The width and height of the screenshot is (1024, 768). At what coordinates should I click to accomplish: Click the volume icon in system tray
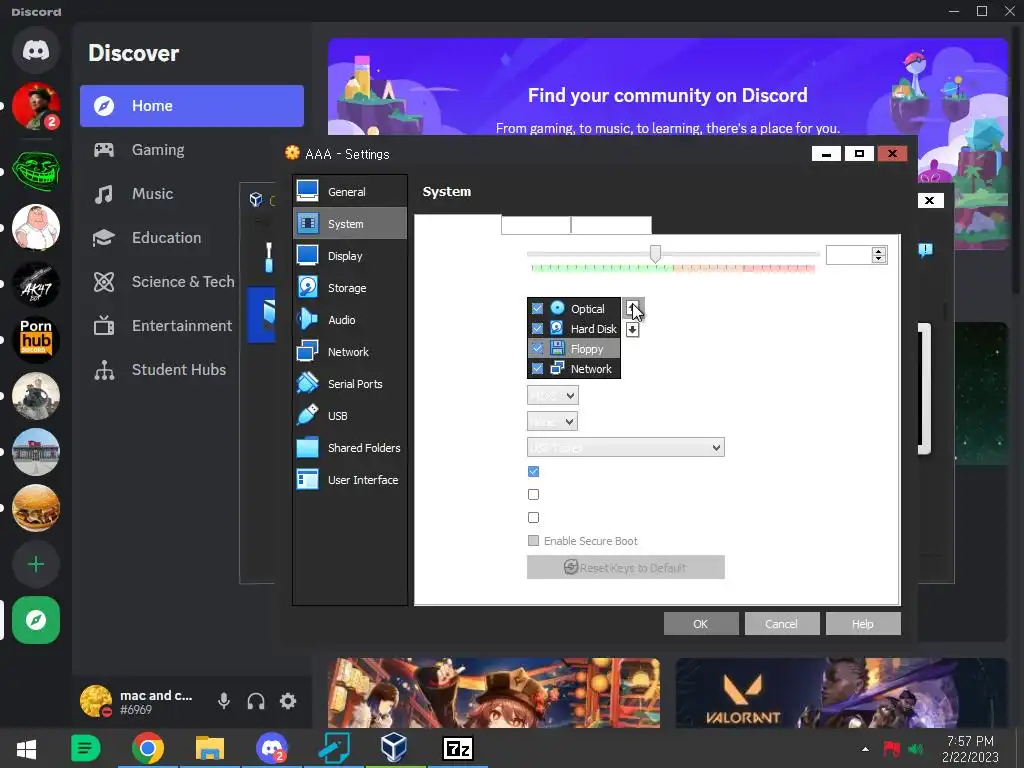916,748
